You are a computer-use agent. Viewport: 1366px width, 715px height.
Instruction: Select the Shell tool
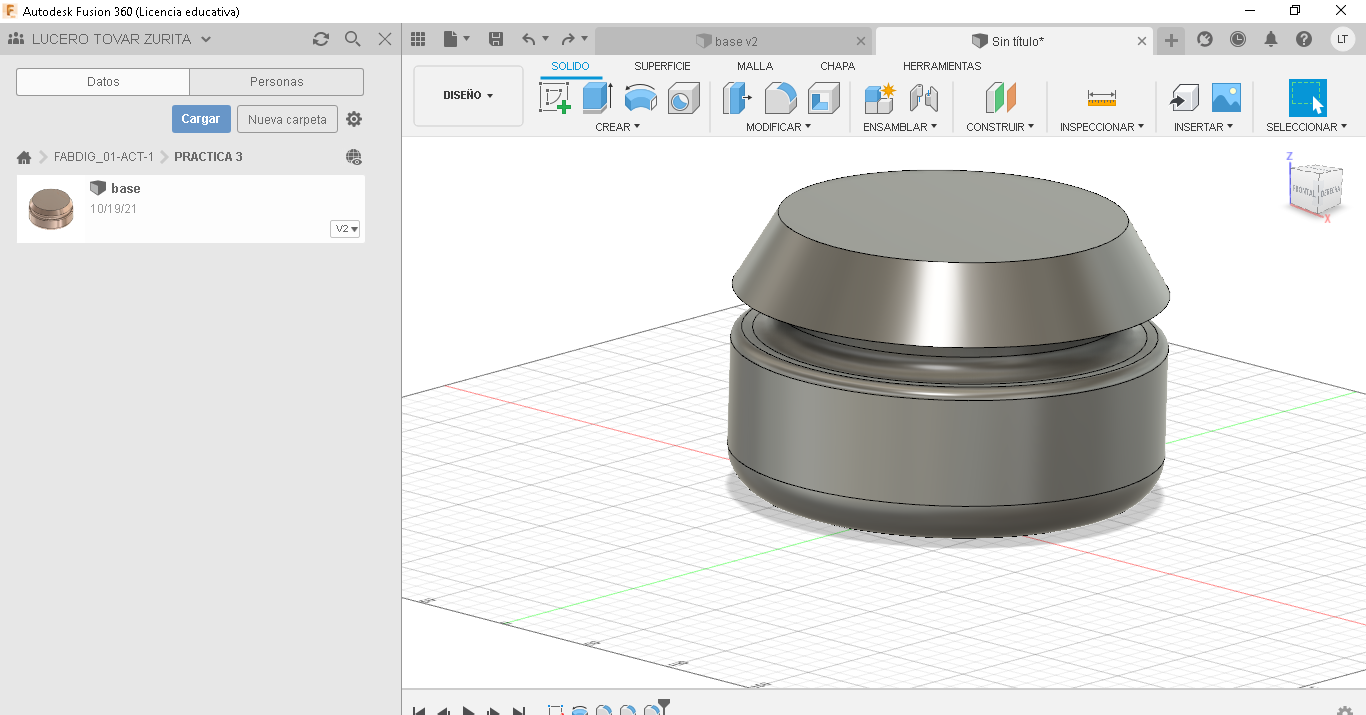point(823,98)
